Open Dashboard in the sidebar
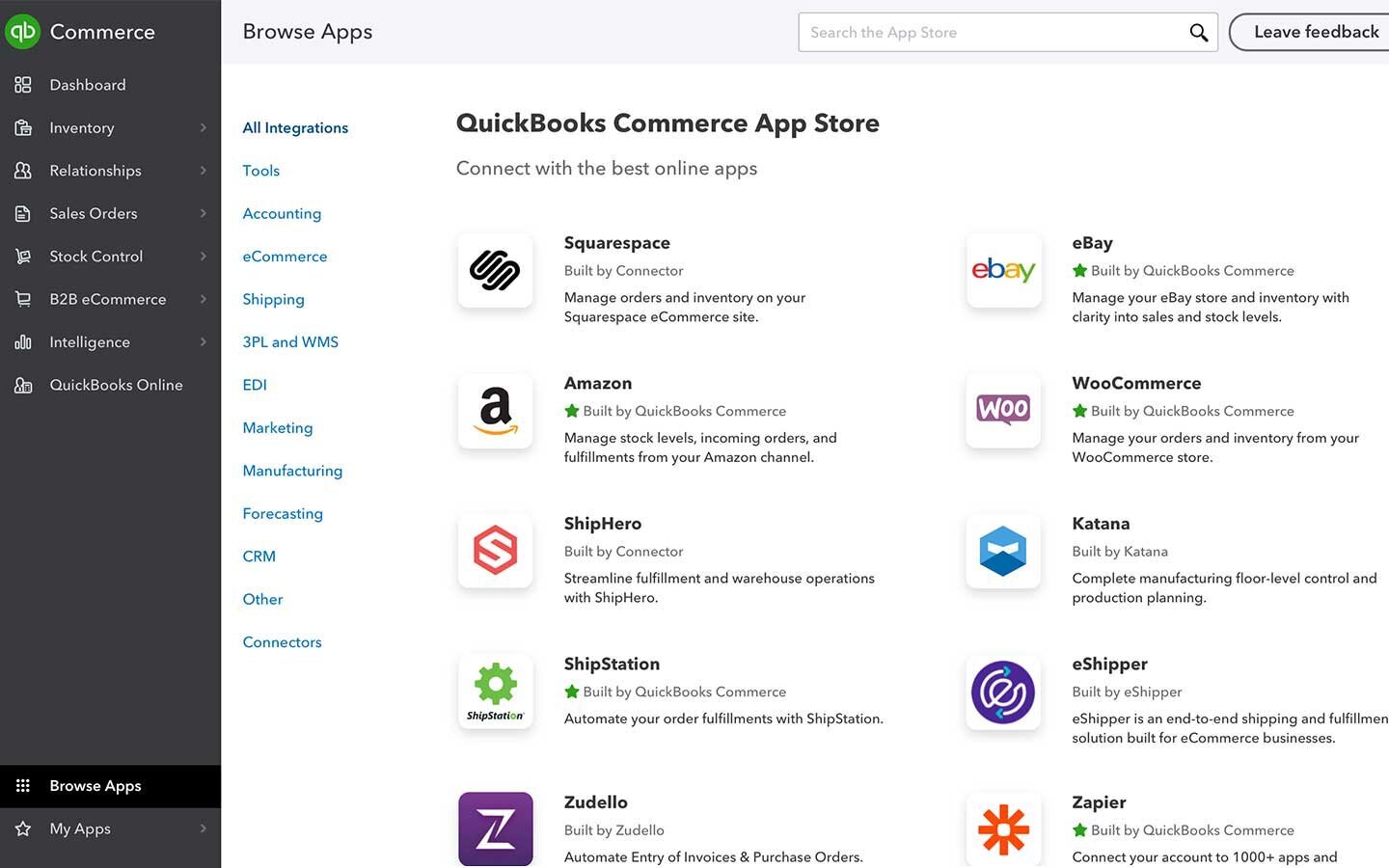1389x868 pixels. 88,85
